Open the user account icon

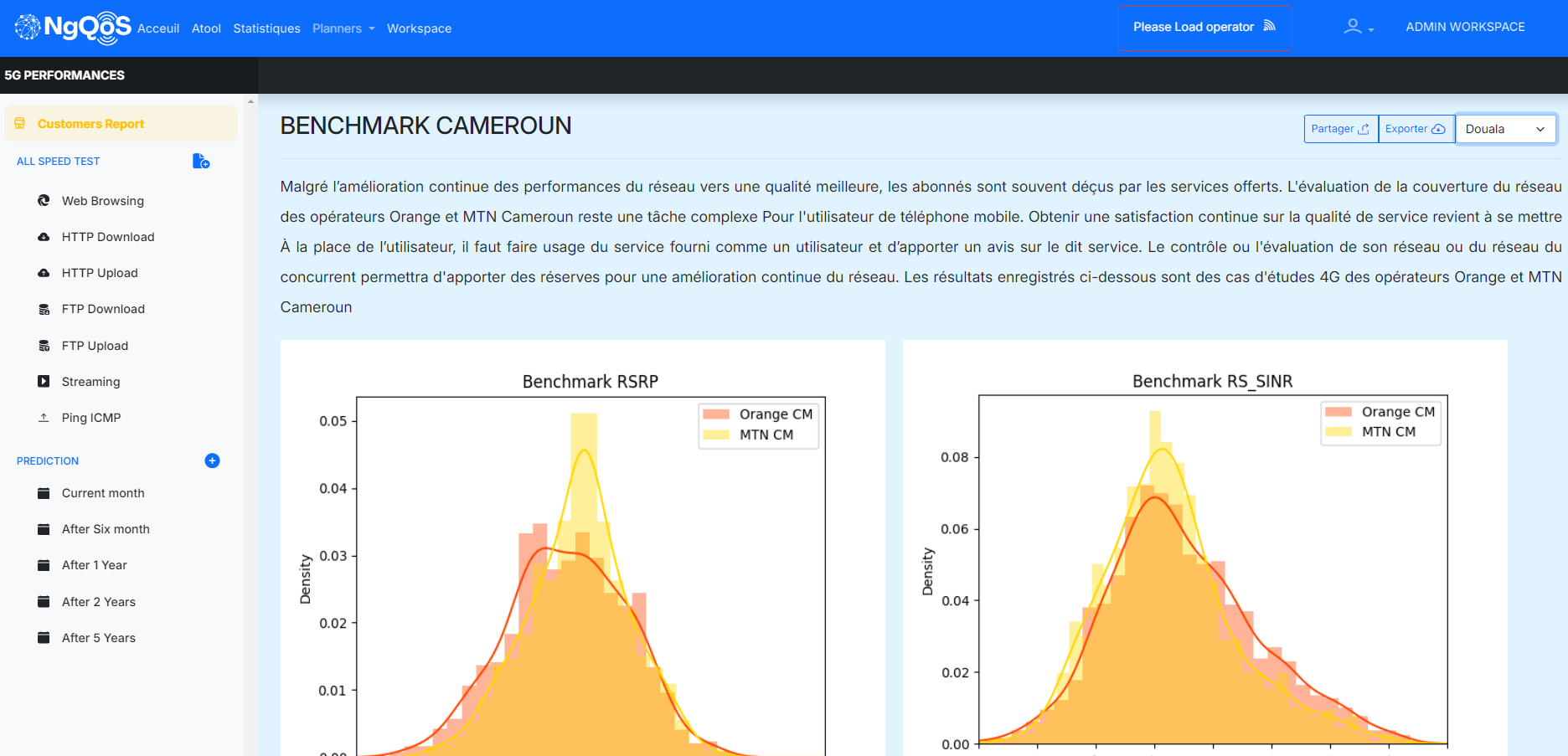coord(1352,27)
